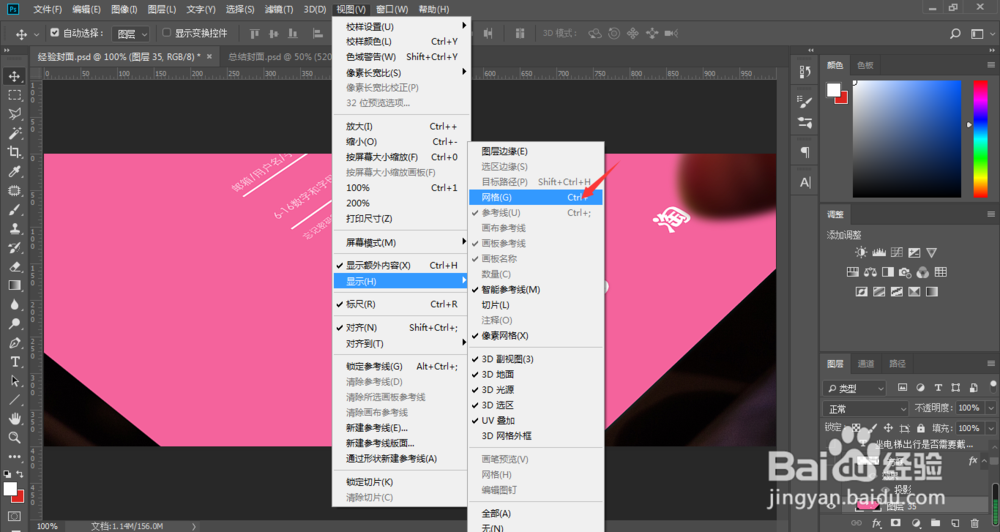Image resolution: width=1000 pixels, height=532 pixels.
Task: Open the 文件(F) menu
Action: tap(47, 10)
